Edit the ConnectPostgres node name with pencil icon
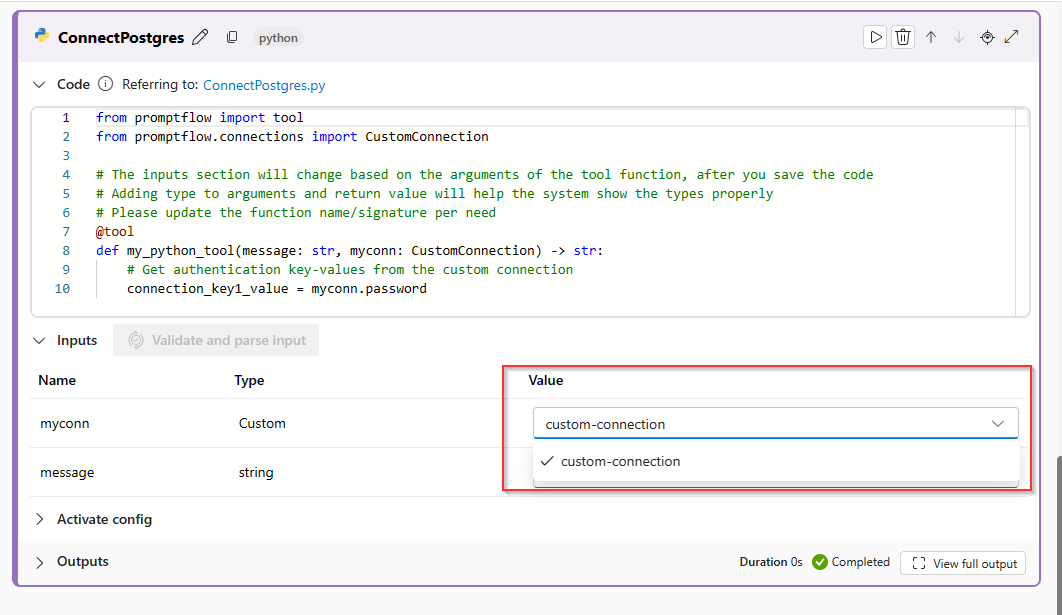 click(200, 37)
